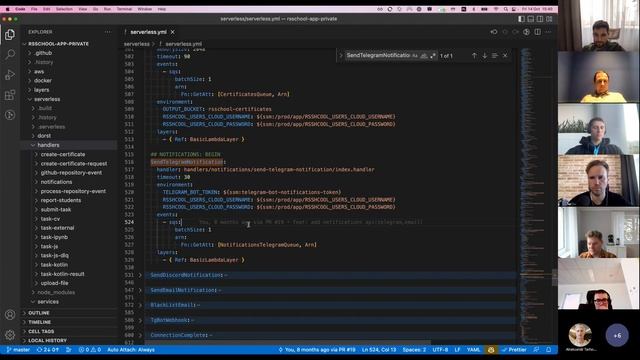Collapse the serverless folder
Screen dimensions: 640x360
click(x=47, y=99)
